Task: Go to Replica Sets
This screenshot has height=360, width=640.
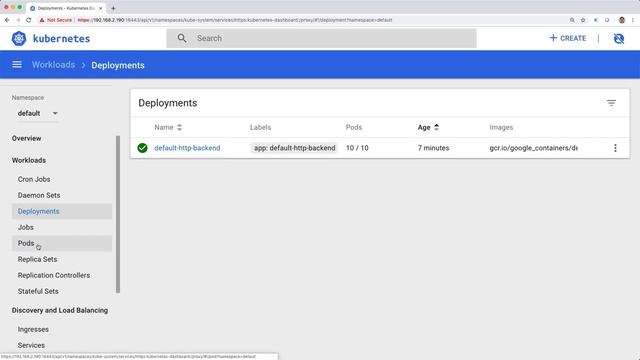Action: 37,259
